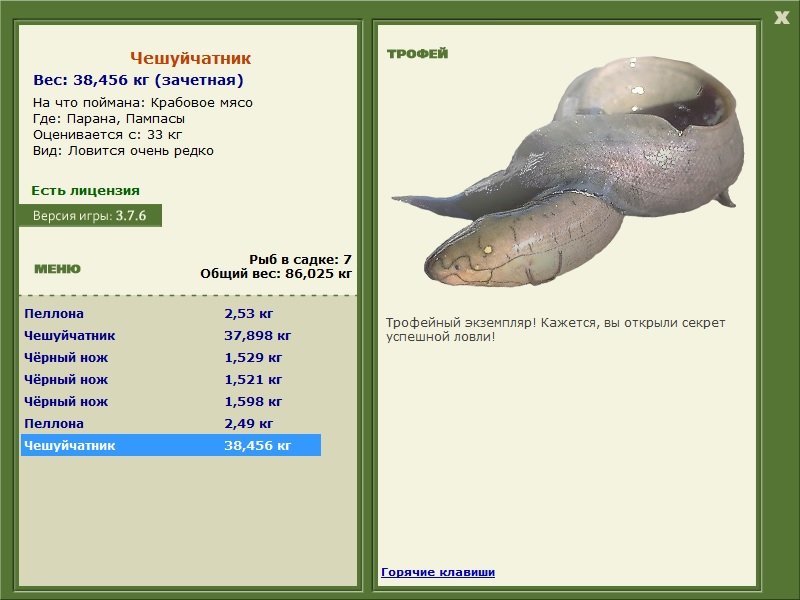Select Чёрный нож entry weighing 1,521 кг

coord(171,379)
